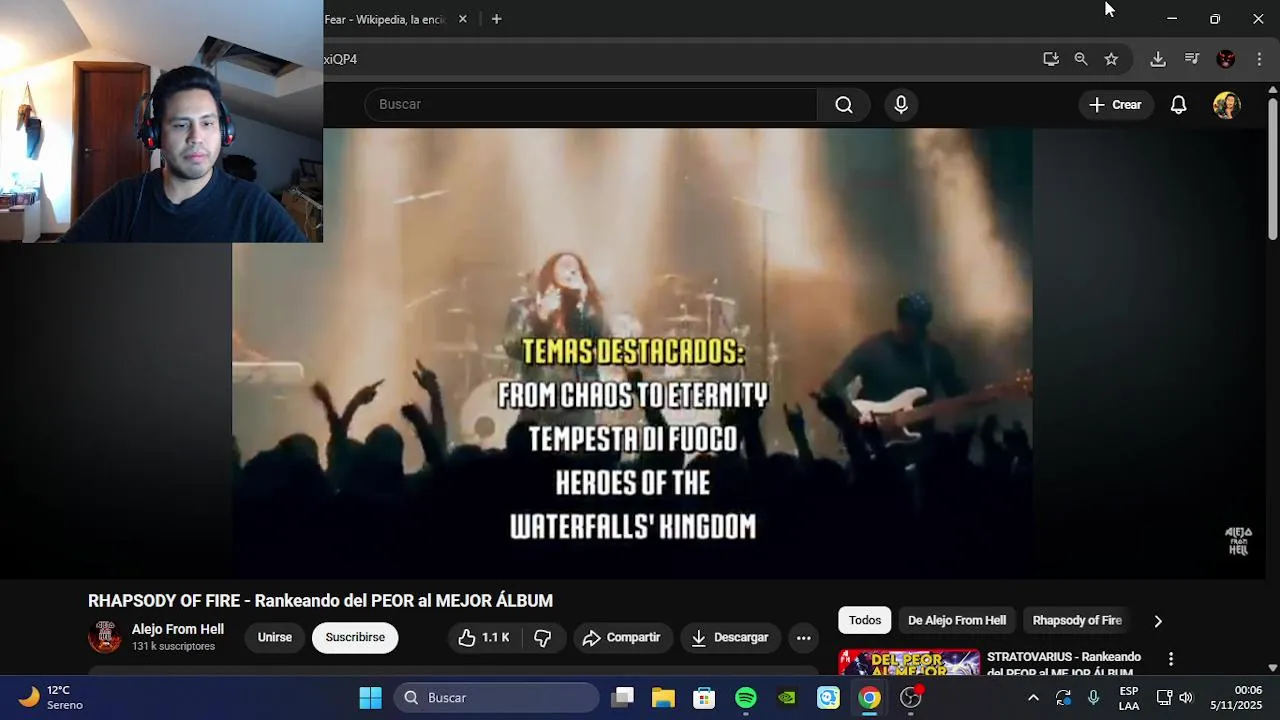Open a new browser tab
Viewport: 1280px width, 720px height.
[496, 19]
